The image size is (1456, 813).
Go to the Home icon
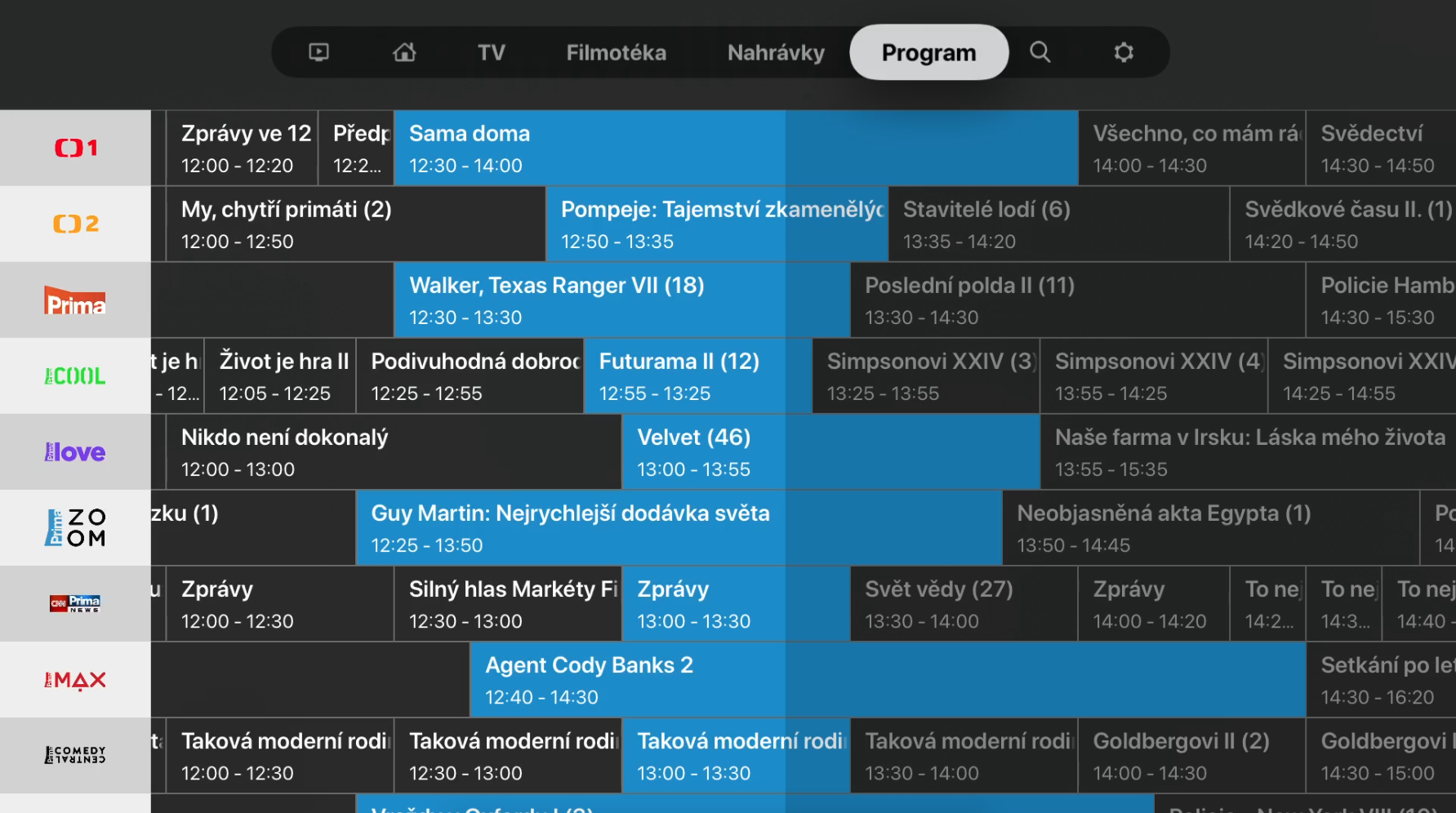pos(404,52)
